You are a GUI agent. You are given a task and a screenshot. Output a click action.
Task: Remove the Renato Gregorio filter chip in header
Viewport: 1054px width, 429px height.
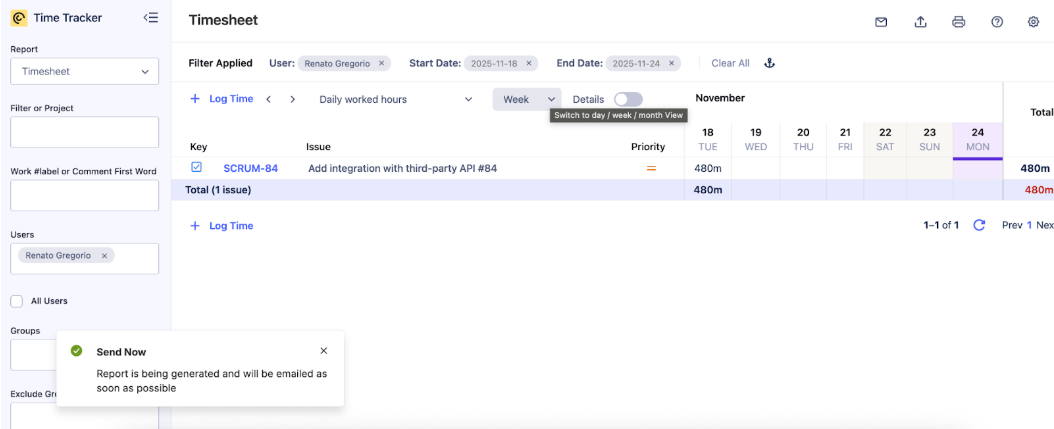point(381,63)
